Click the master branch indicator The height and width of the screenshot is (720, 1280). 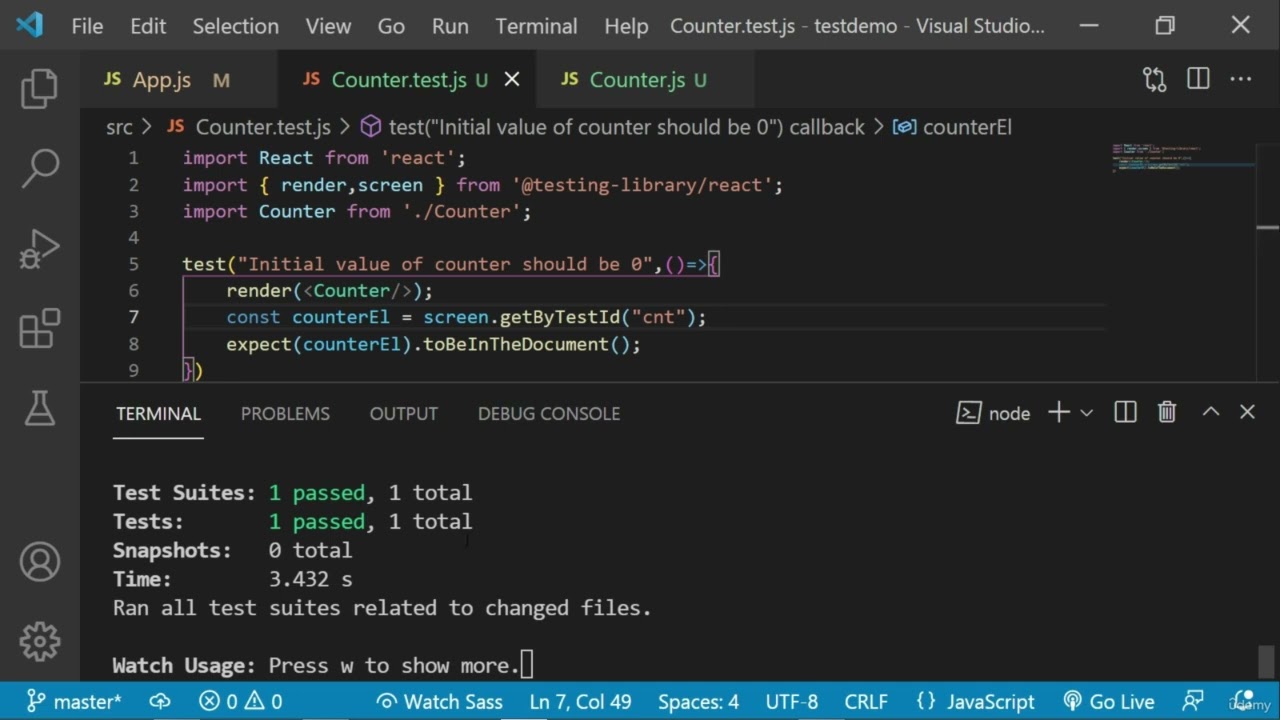tap(75, 701)
